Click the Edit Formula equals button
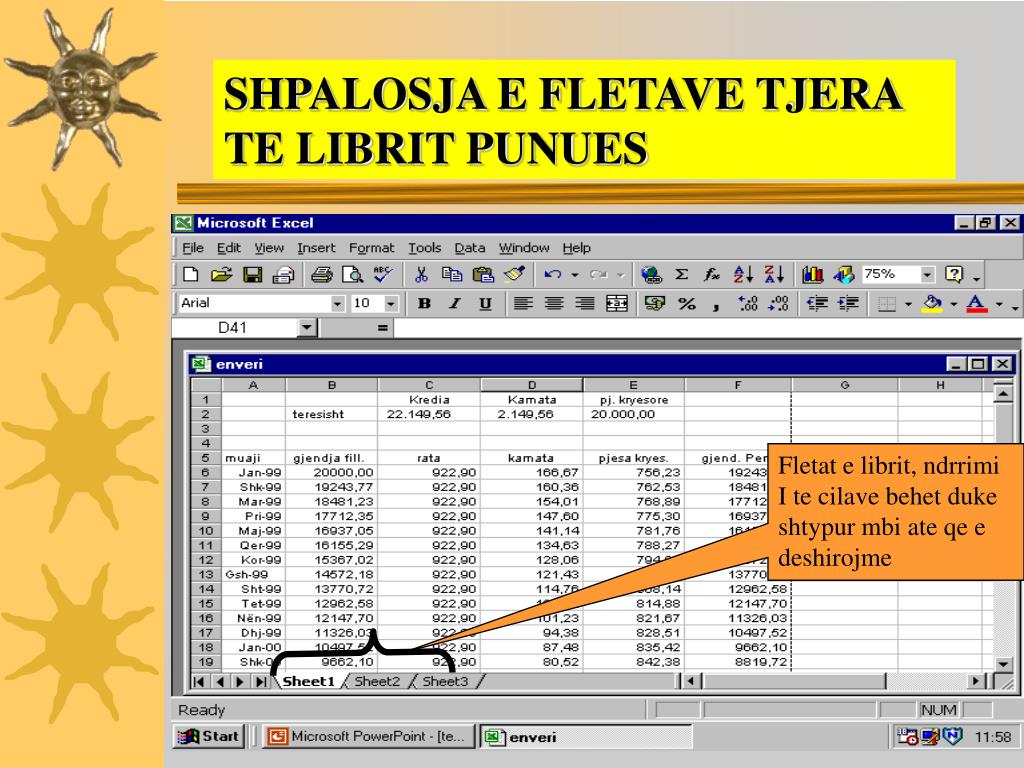 pos(382,328)
